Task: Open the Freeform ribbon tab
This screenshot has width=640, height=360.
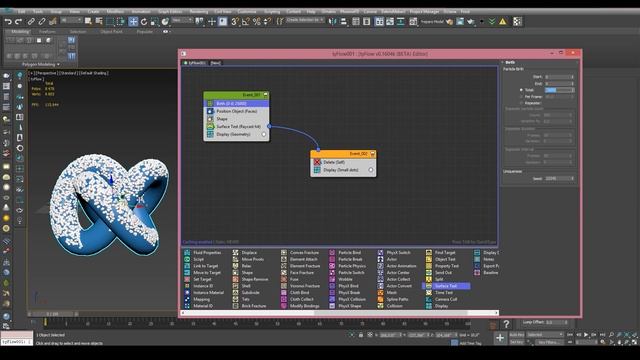Action: [47, 31]
